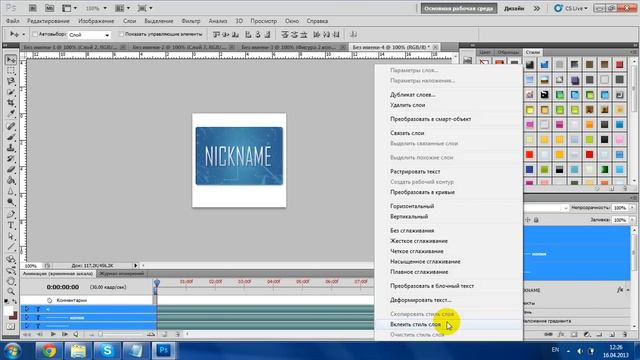Viewport: 640px width, 360px height.
Task: Click the foreground color swatch
Action: tap(9, 311)
